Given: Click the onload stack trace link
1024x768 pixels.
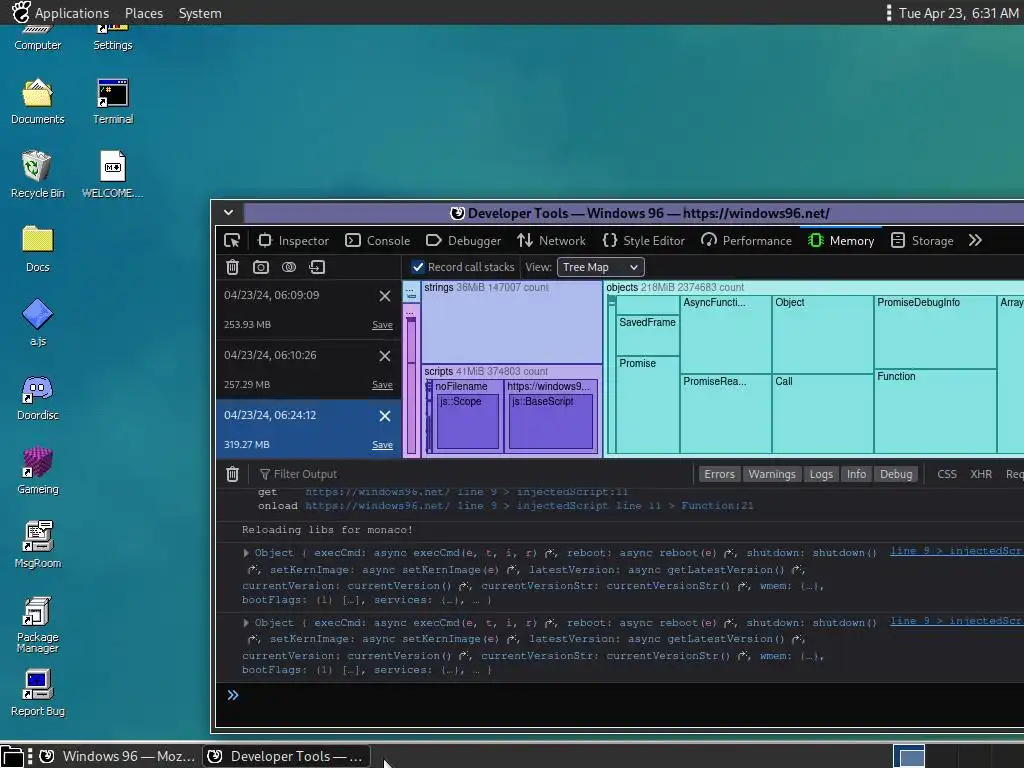Looking at the screenshot, I should (529, 505).
